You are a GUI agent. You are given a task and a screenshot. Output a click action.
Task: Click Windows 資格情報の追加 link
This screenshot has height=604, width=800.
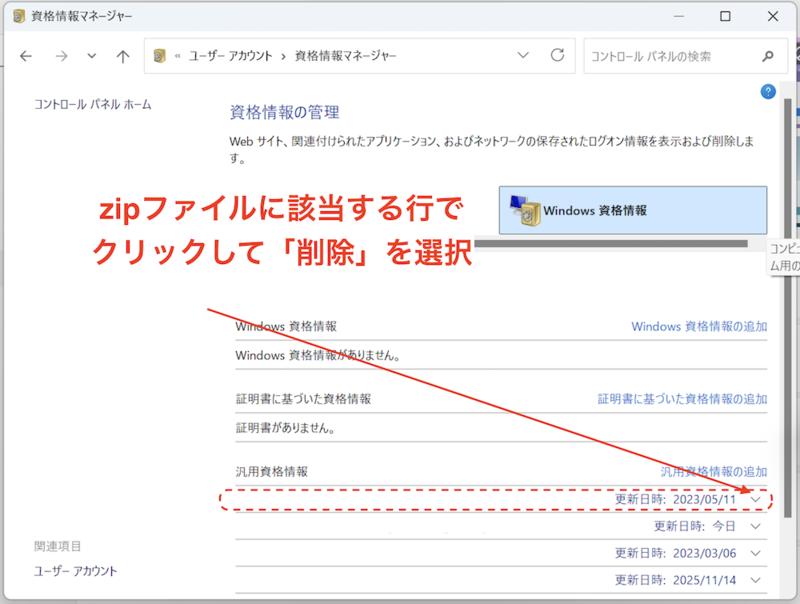699,326
